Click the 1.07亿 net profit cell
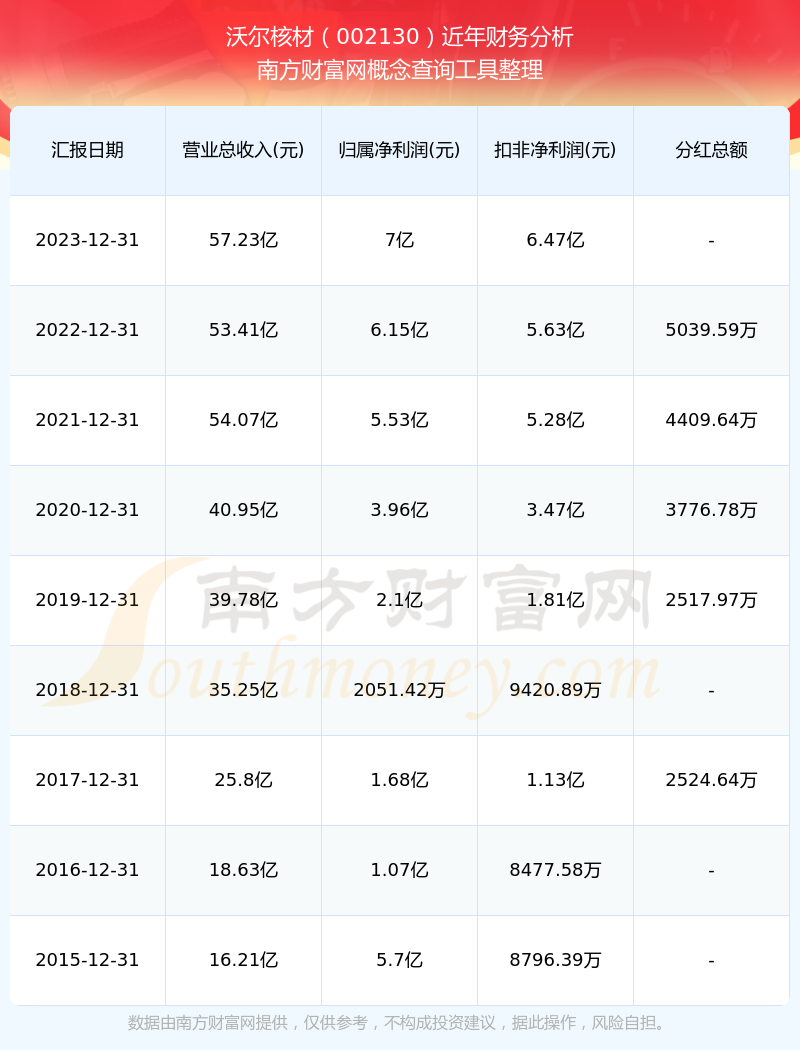This screenshot has width=800, height=1050. click(400, 871)
